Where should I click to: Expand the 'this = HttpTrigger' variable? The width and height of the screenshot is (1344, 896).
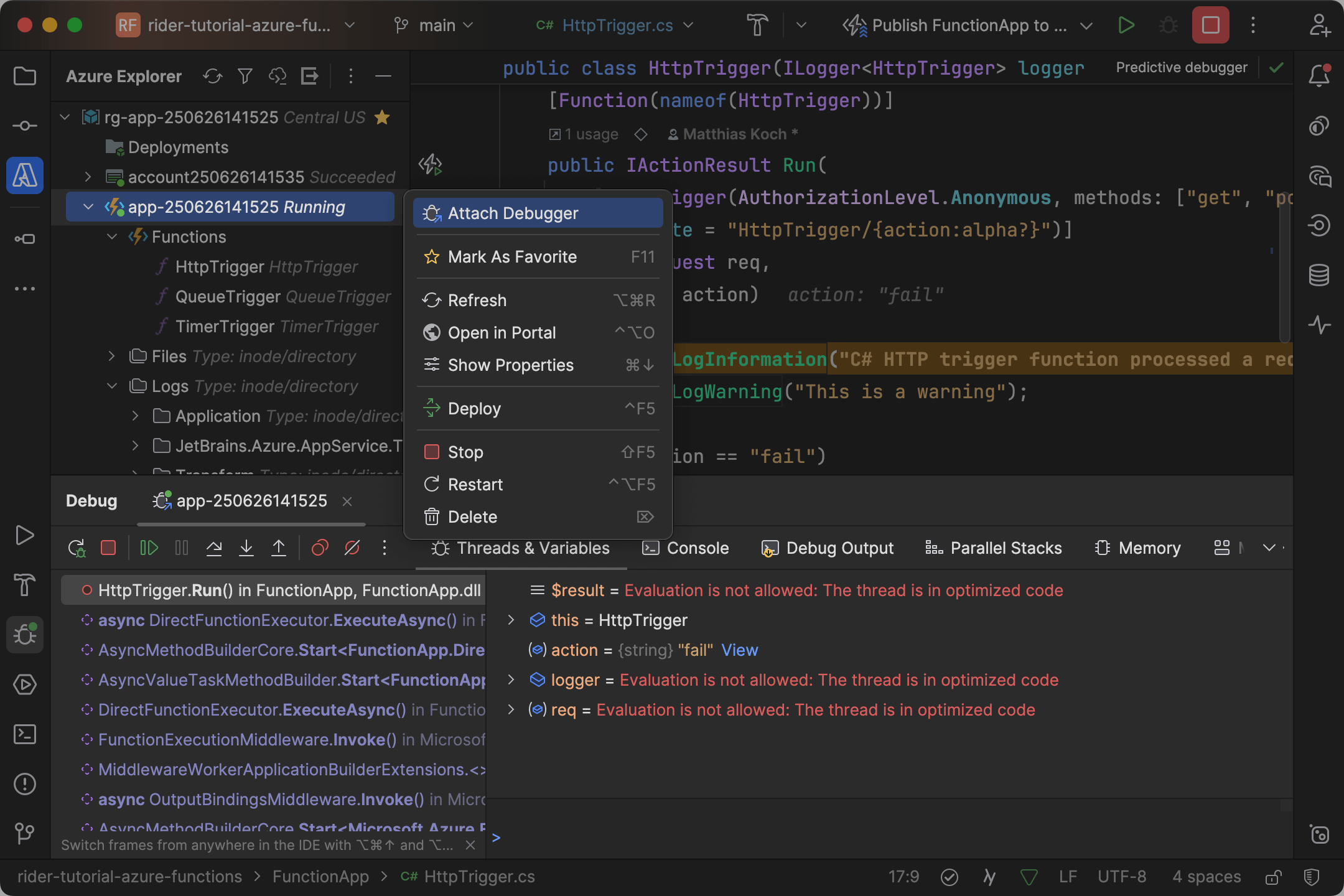point(511,620)
